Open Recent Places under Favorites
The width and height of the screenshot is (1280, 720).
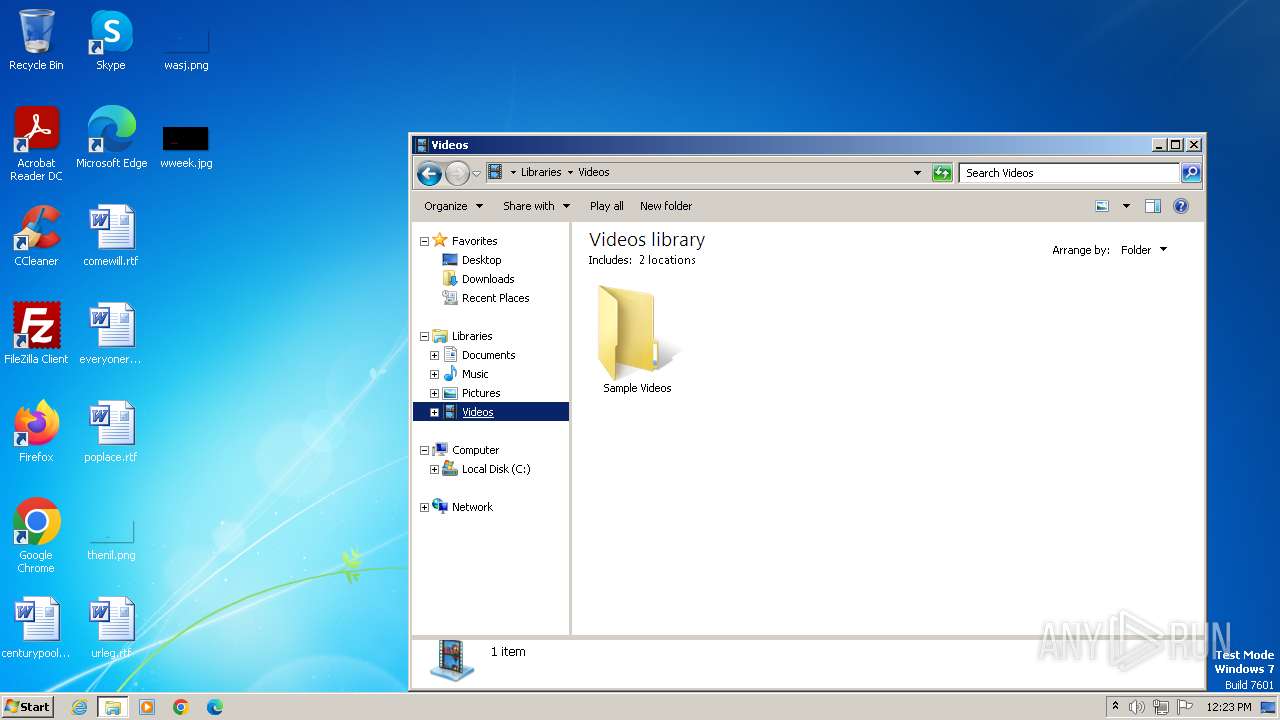[x=495, y=298]
